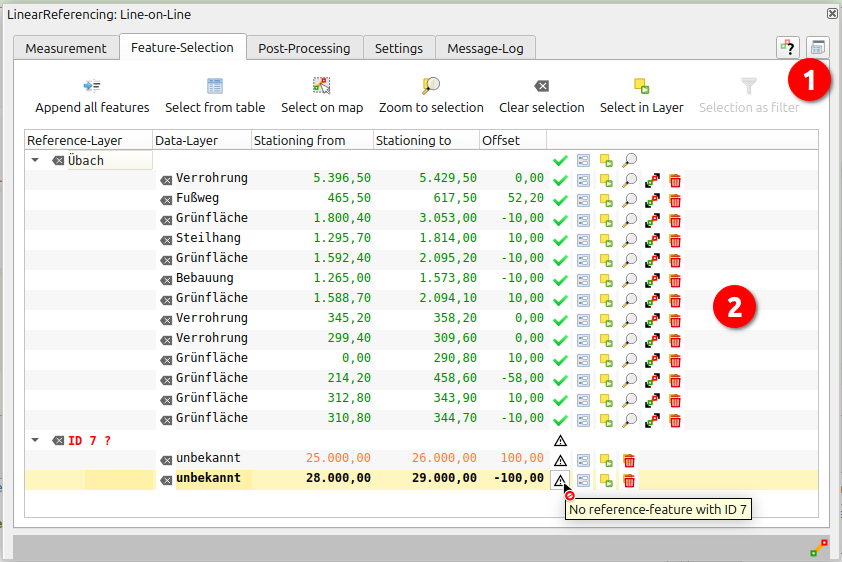842x562 pixels.
Task: Remove Steilhang using the x icon before its name
Action: point(166,240)
